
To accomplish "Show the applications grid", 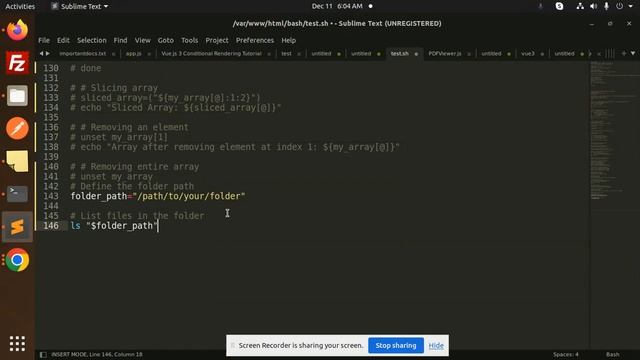I will pyautogui.click(x=17, y=343).
